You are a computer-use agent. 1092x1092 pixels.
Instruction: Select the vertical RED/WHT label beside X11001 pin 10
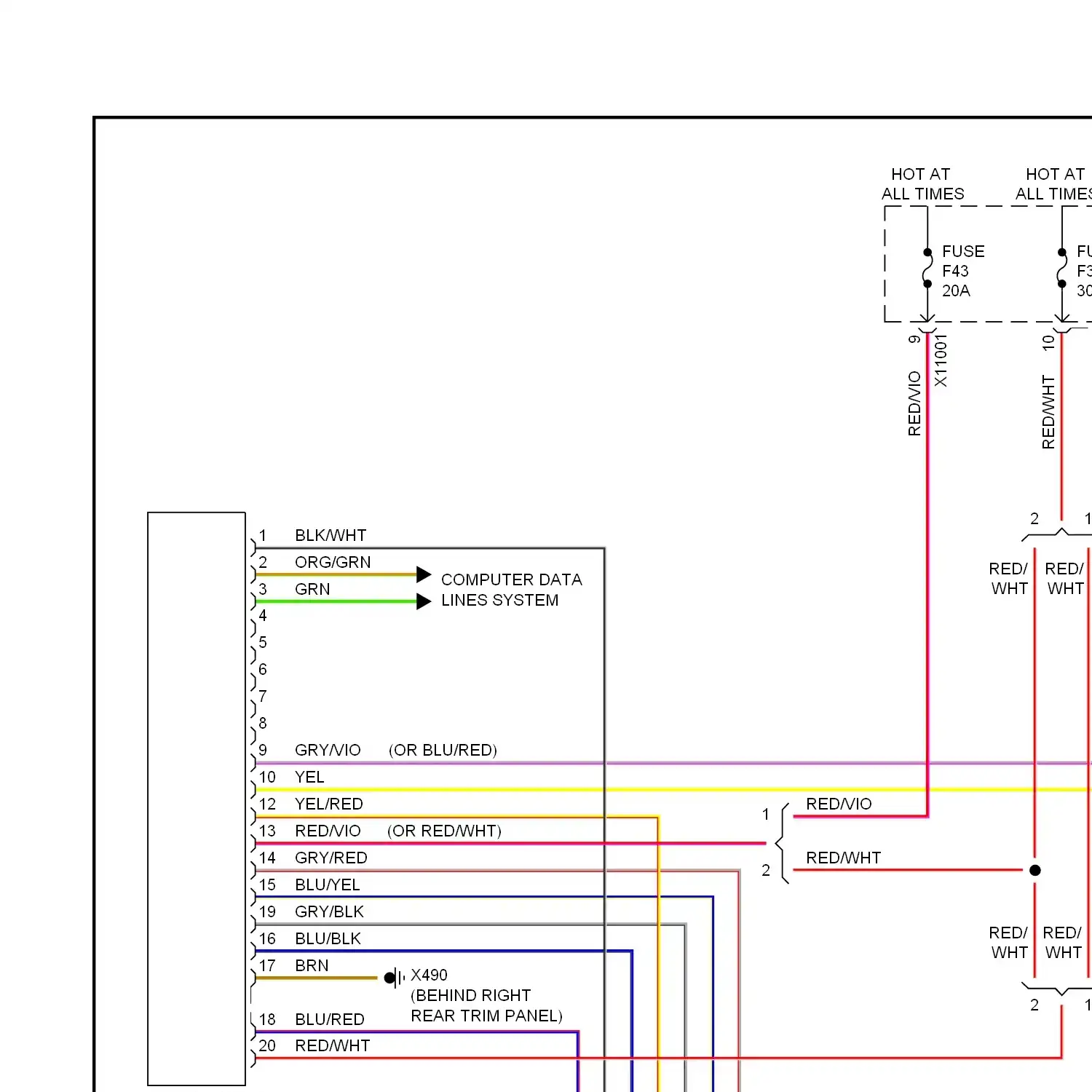(x=1048, y=412)
